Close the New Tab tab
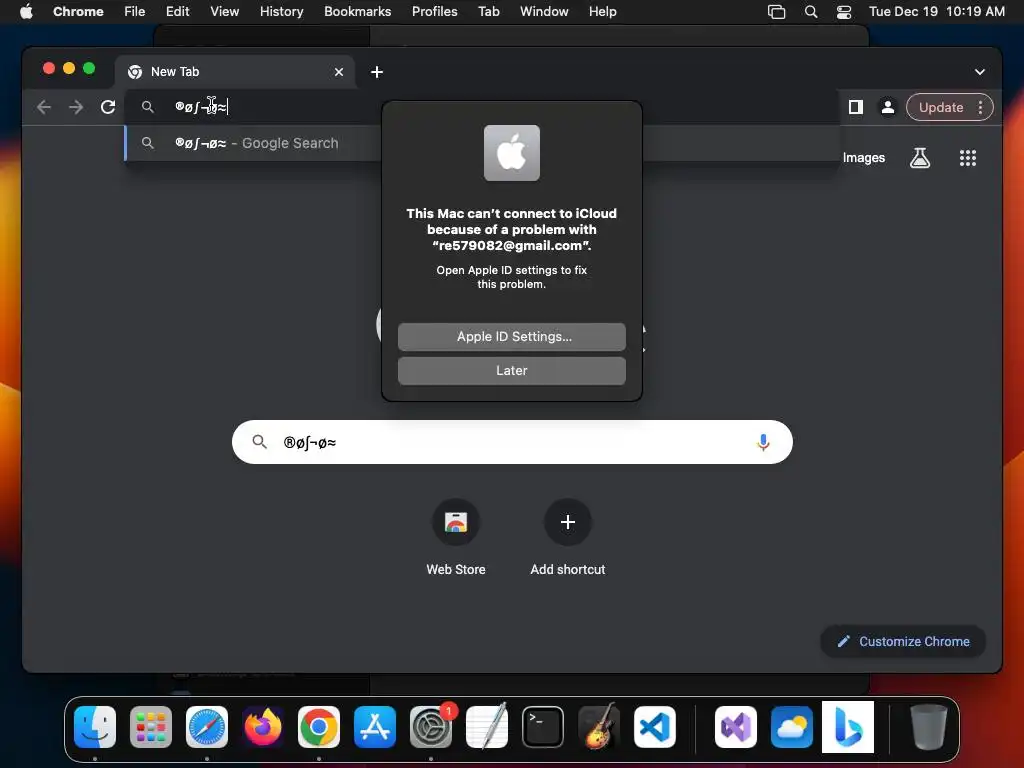Screen dimensions: 1024x768 [x=339, y=72]
